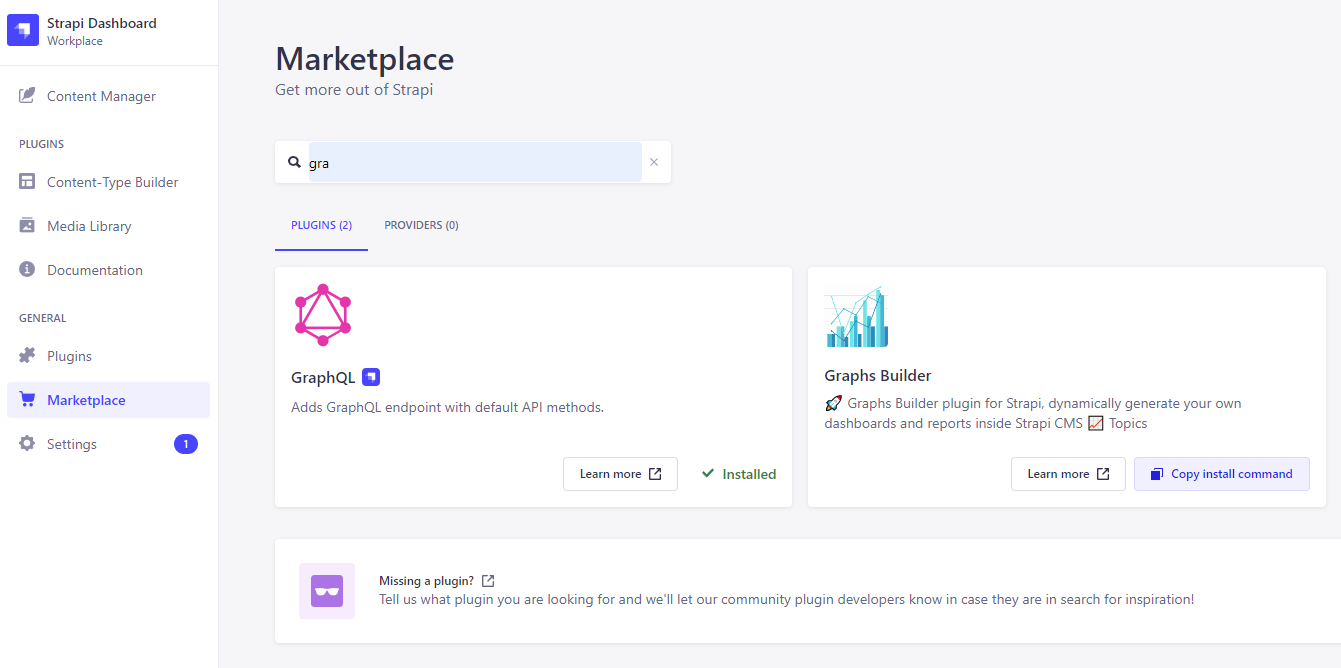
Task: Click the copy icon in the Copy install command button
Action: pyautogui.click(x=1157, y=474)
